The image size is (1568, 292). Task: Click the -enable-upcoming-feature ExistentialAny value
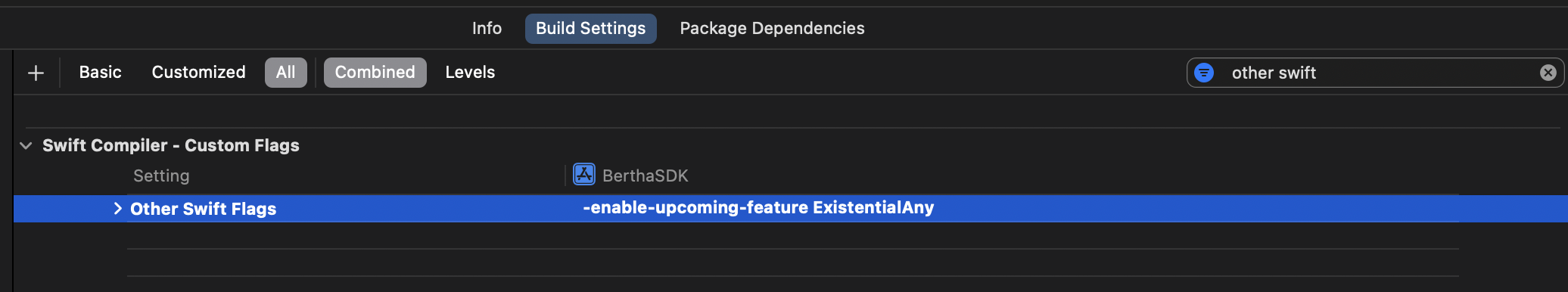[758, 208]
